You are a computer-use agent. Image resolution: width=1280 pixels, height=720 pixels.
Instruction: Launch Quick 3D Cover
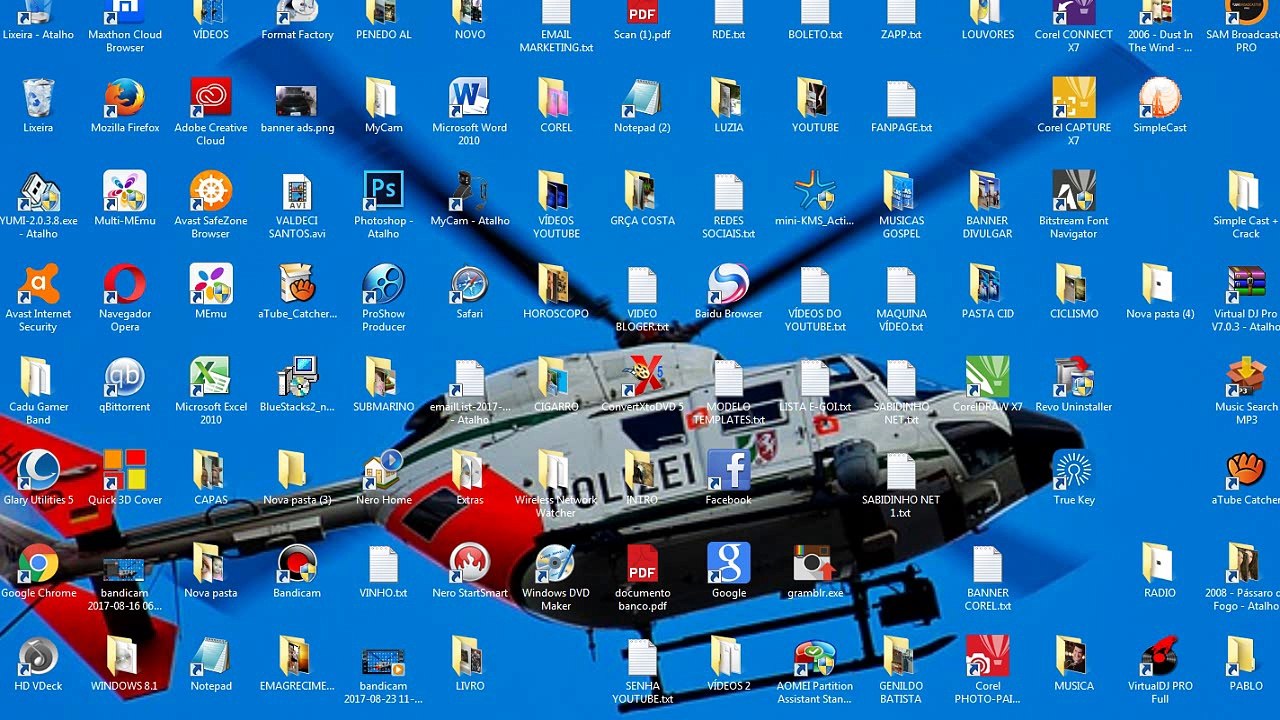click(x=125, y=471)
